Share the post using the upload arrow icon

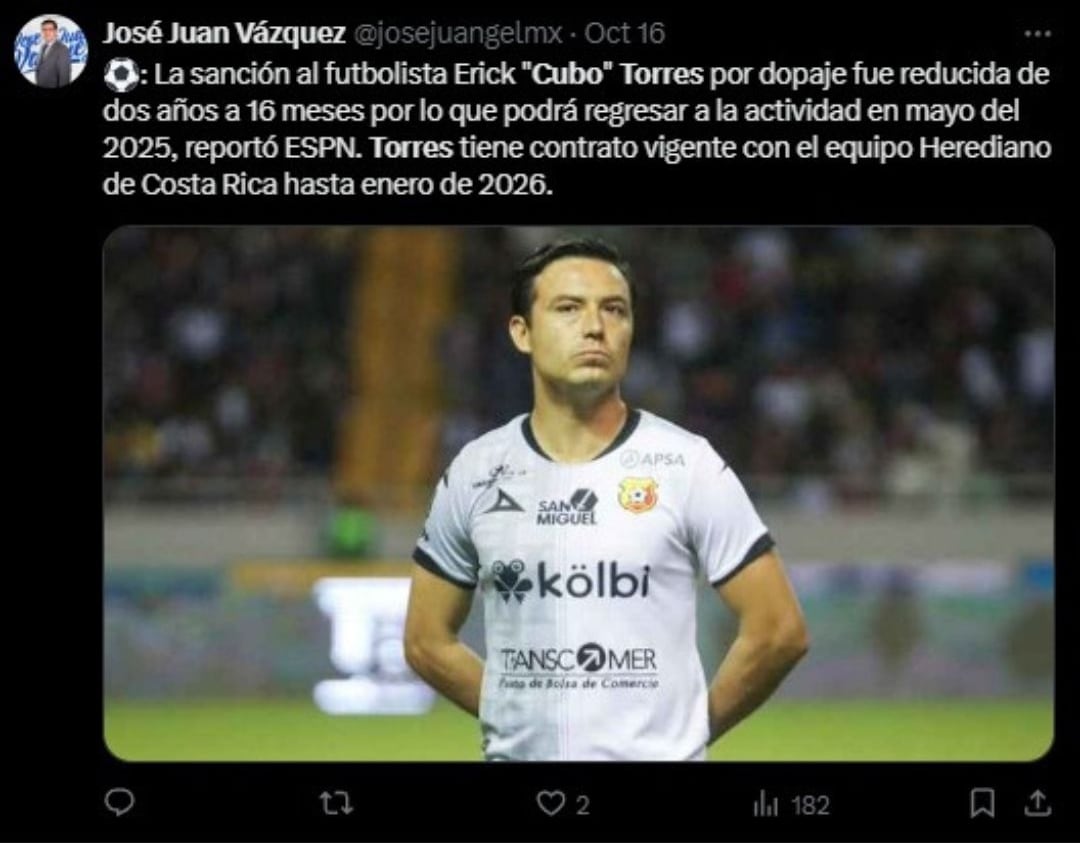pyautogui.click(x=1038, y=803)
